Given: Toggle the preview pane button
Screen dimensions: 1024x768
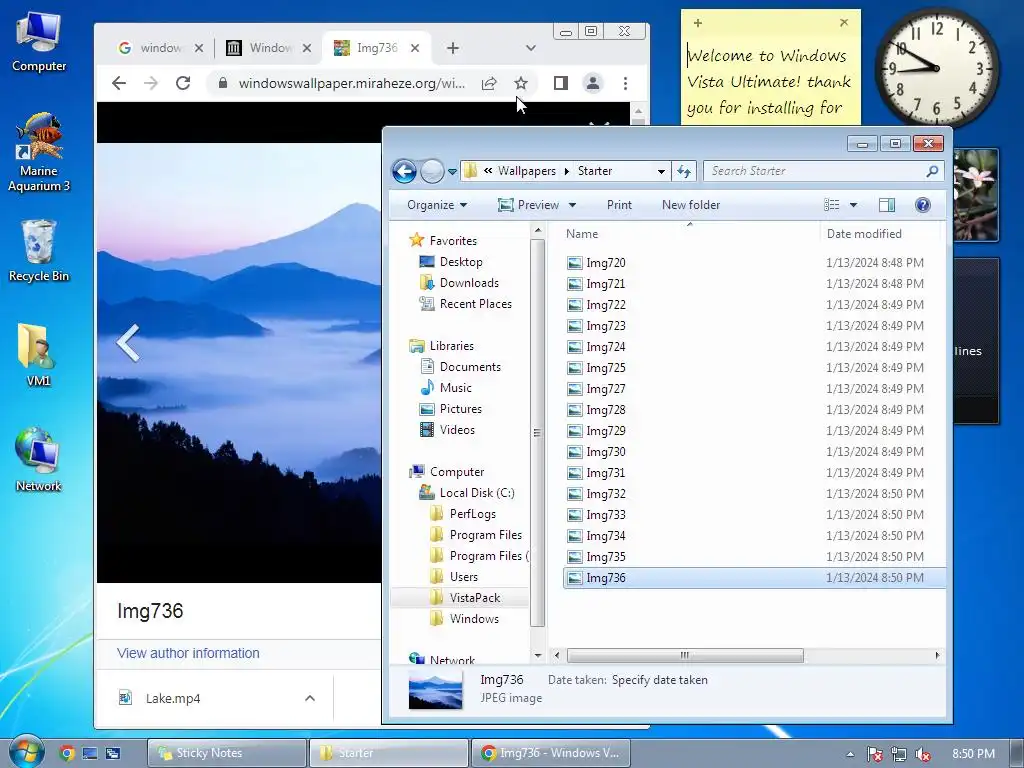Looking at the screenshot, I should click(887, 205).
